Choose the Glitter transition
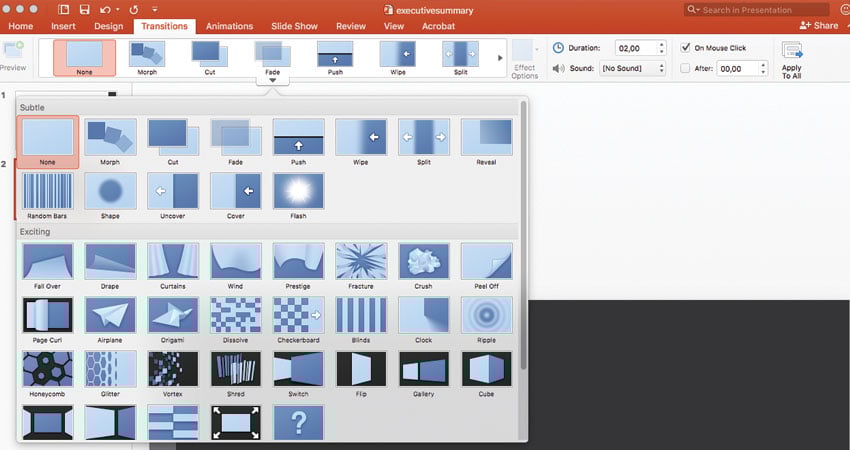The image size is (850, 450). (x=110, y=374)
